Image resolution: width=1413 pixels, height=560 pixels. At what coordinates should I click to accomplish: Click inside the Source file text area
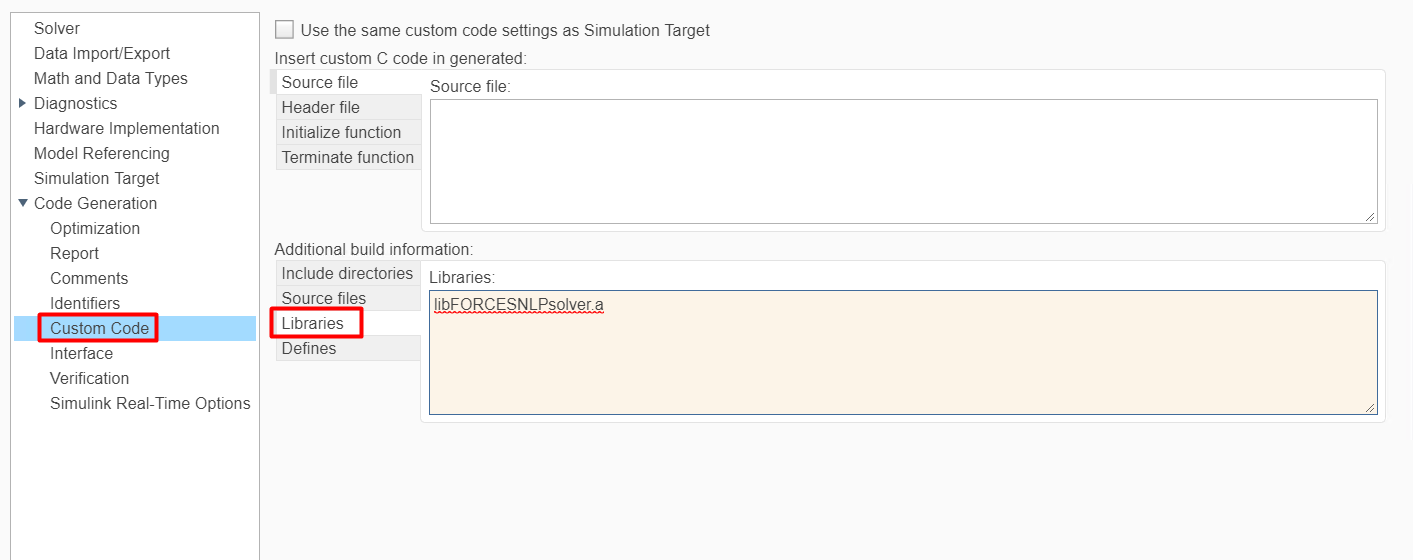pyautogui.click(x=902, y=160)
